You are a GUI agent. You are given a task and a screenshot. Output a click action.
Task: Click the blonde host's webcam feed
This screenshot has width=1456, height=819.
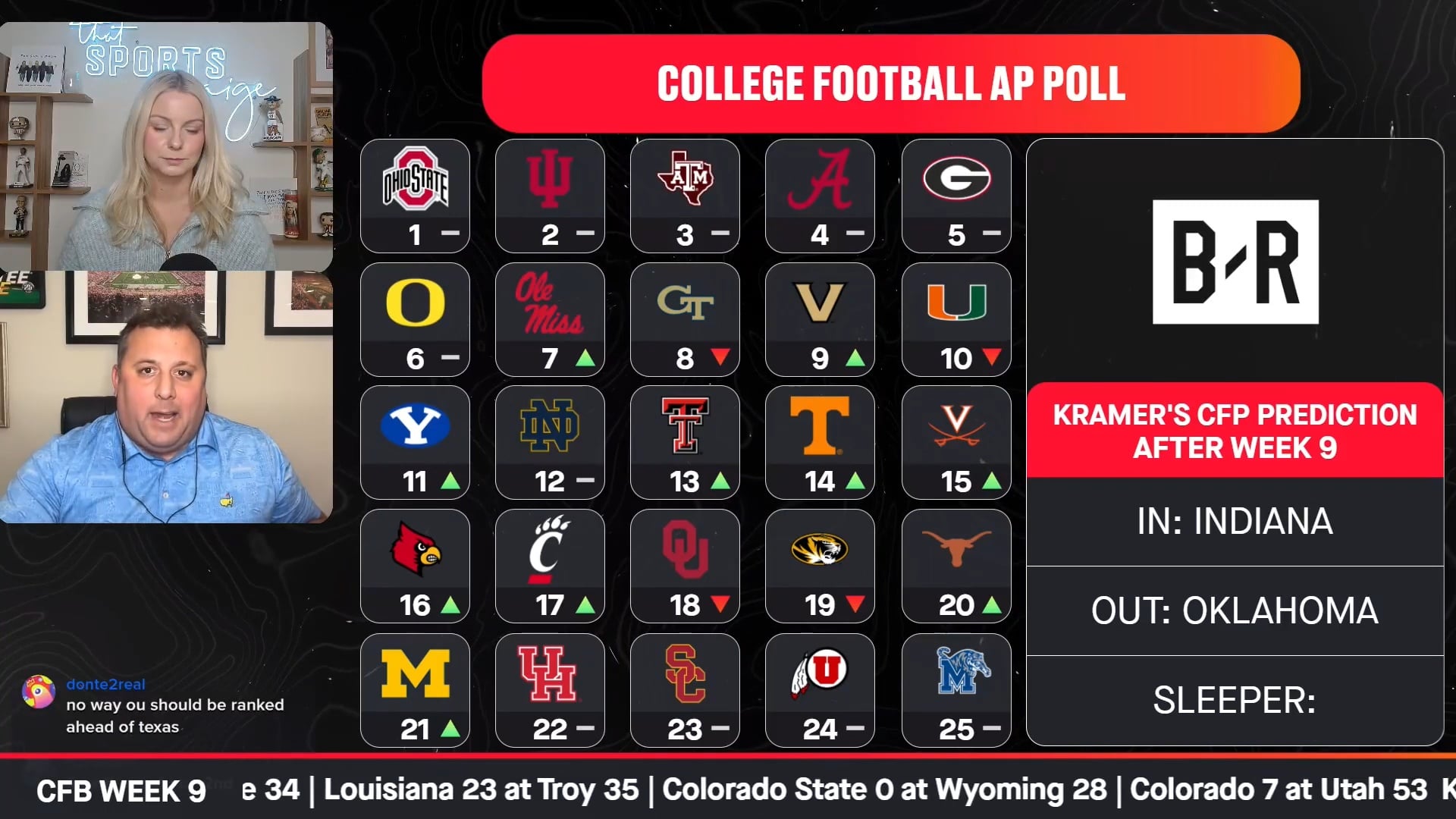[x=166, y=146]
